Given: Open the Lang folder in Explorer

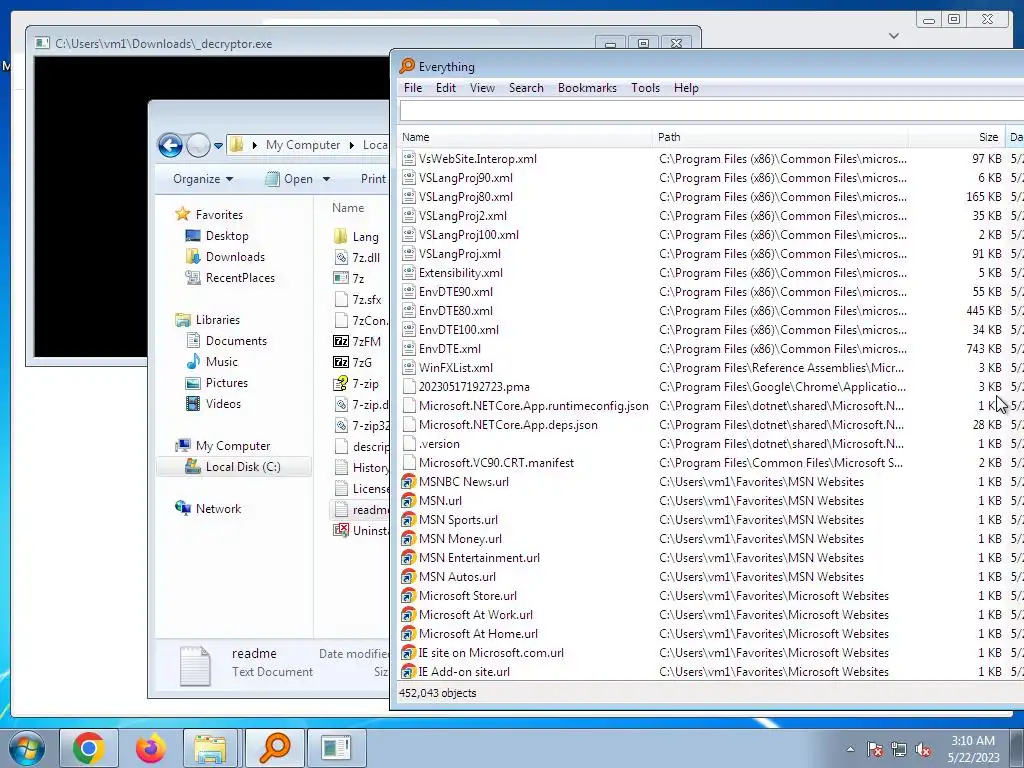Looking at the screenshot, I should click(365, 236).
